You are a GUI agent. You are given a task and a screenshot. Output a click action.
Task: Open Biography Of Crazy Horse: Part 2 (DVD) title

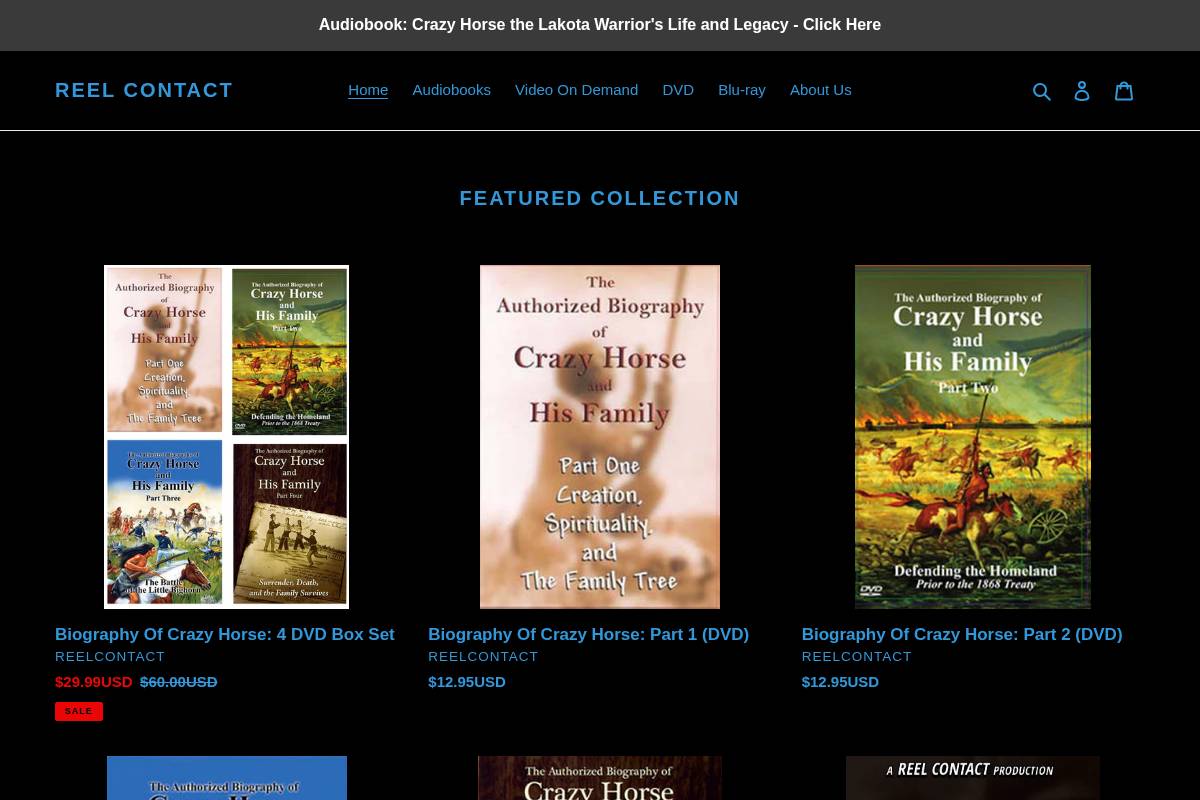click(962, 634)
